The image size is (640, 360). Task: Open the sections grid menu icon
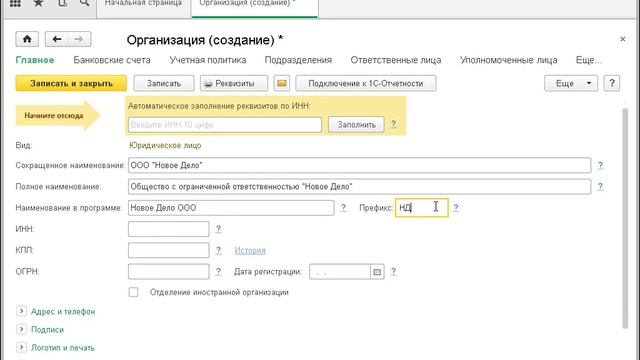point(15,3)
